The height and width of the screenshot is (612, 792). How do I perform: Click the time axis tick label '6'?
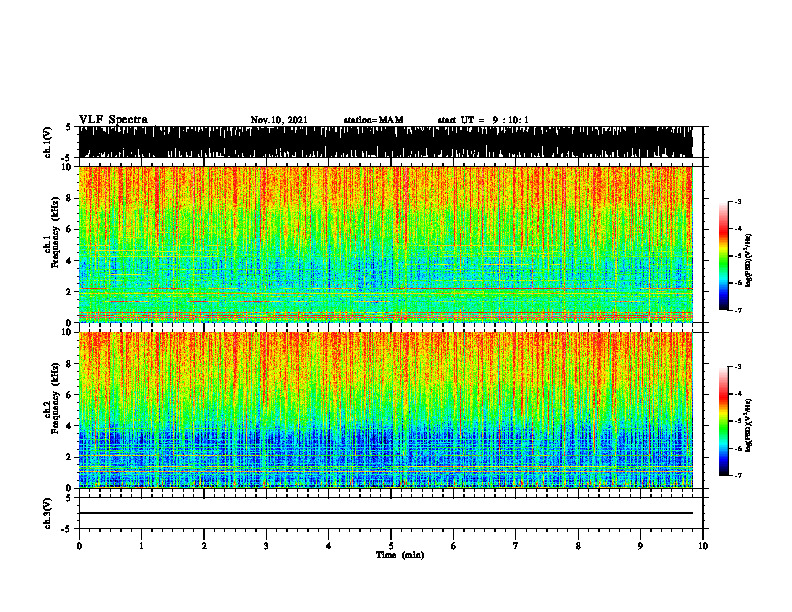453,546
